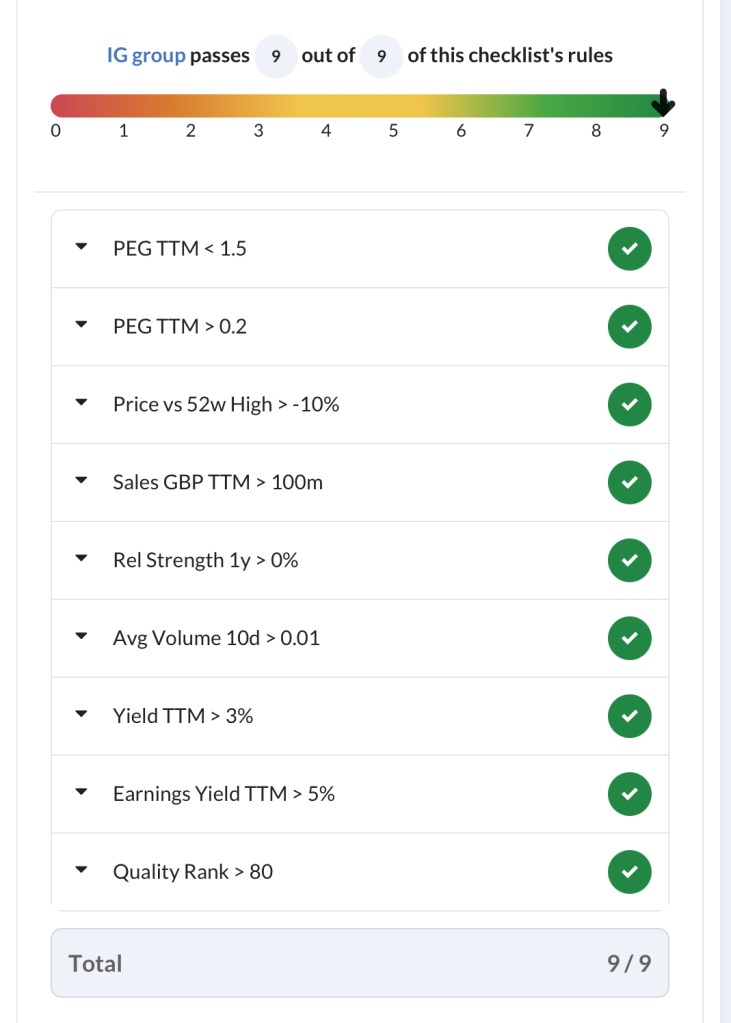
Task: Click the check icon for Yield TTM > 3%
Action: 629,716
